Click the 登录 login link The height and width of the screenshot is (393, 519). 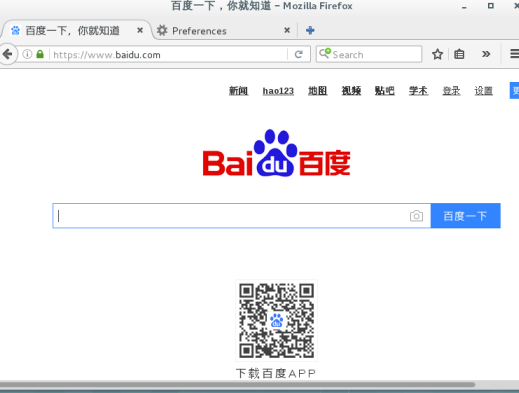pos(451,91)
